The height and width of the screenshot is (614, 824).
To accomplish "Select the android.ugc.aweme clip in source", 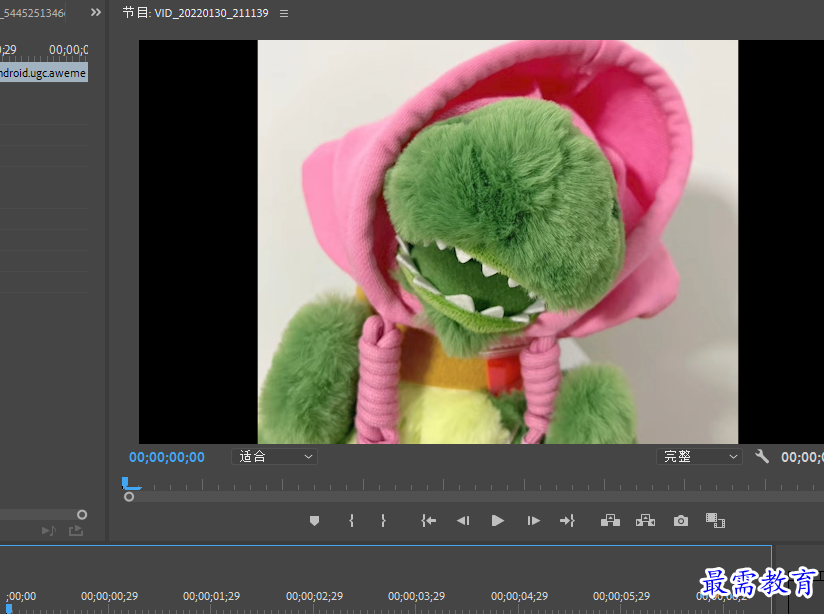I will click(x=44, y=73).
